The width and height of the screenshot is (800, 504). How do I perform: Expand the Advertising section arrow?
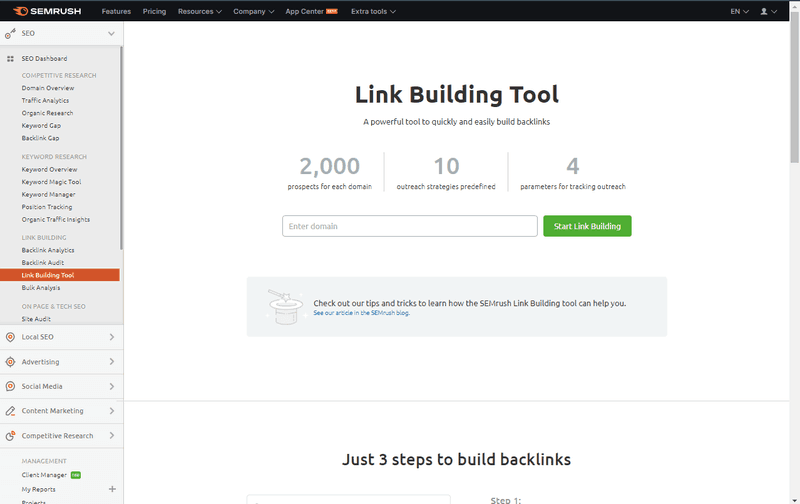(112, 362)
